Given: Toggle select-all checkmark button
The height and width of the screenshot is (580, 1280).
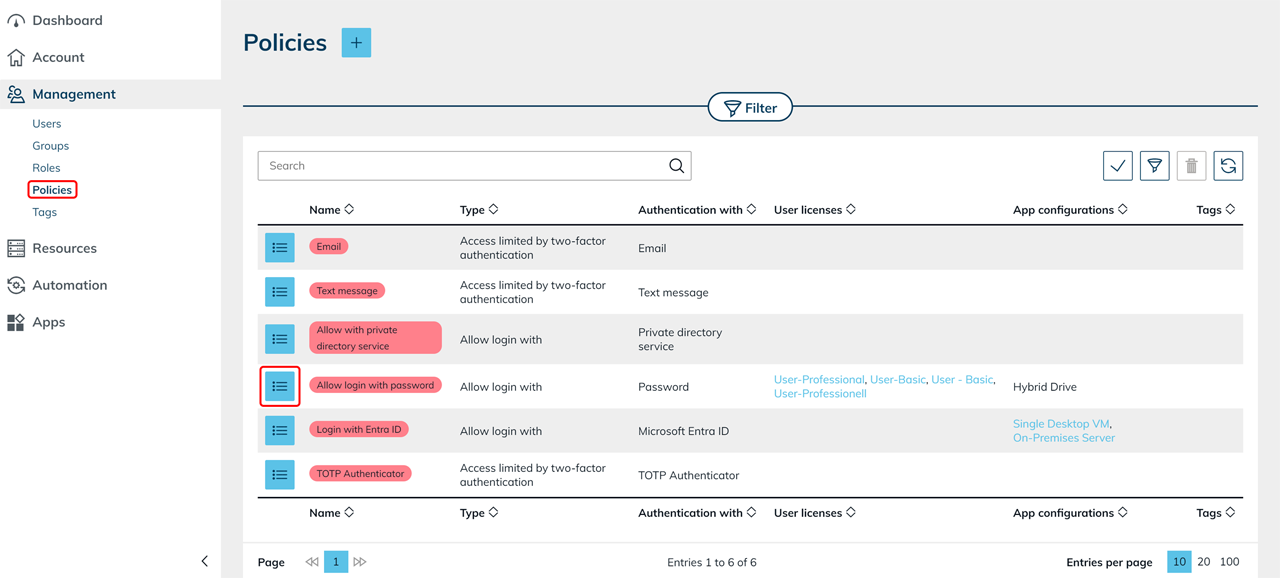Looking at the screenshot, I should pyautogui.click(x=1117, y=166).
